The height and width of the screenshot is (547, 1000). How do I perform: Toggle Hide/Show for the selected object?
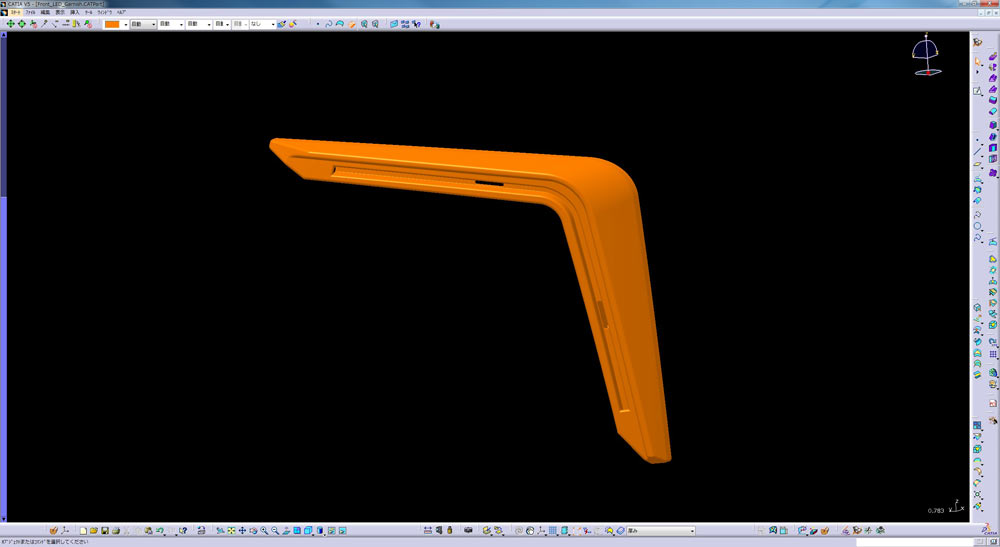point(331,530)
